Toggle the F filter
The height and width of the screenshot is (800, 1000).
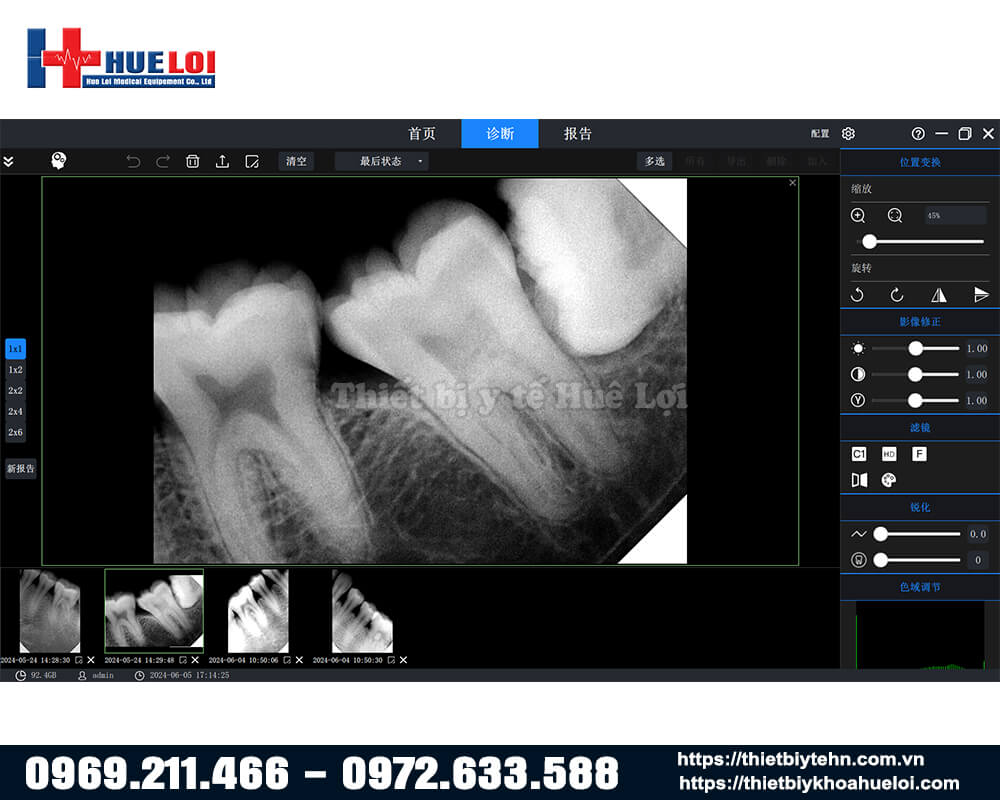click(919, 454)
